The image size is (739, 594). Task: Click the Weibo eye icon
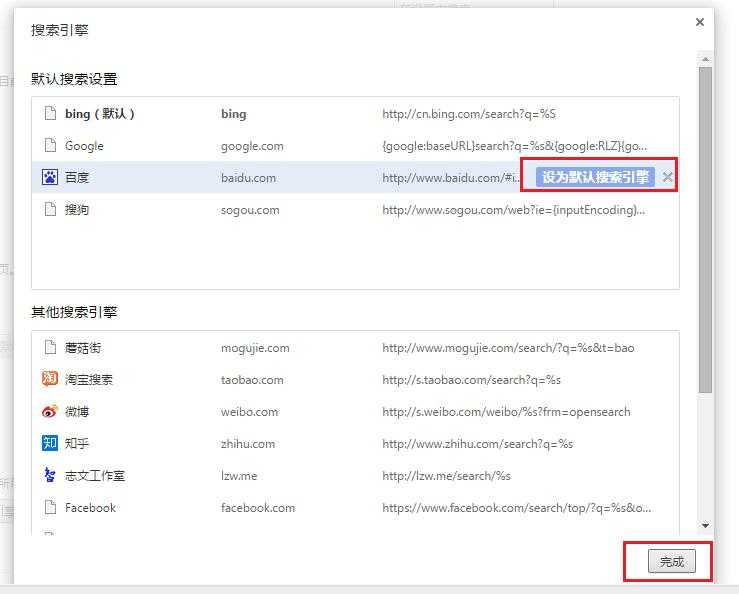(x=50, y=411)
